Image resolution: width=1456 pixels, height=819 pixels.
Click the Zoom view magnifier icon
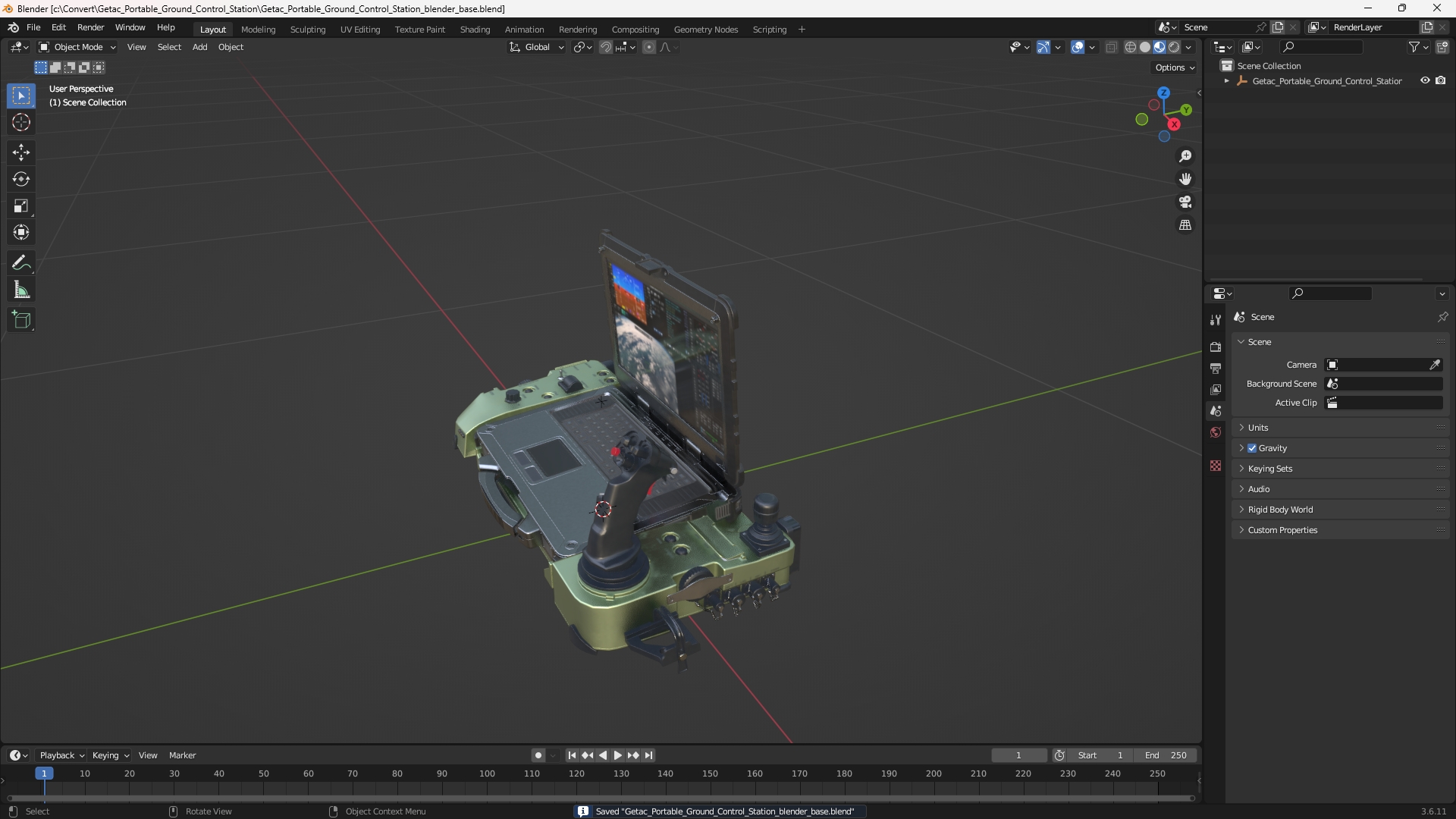[x=1185, y=156]
